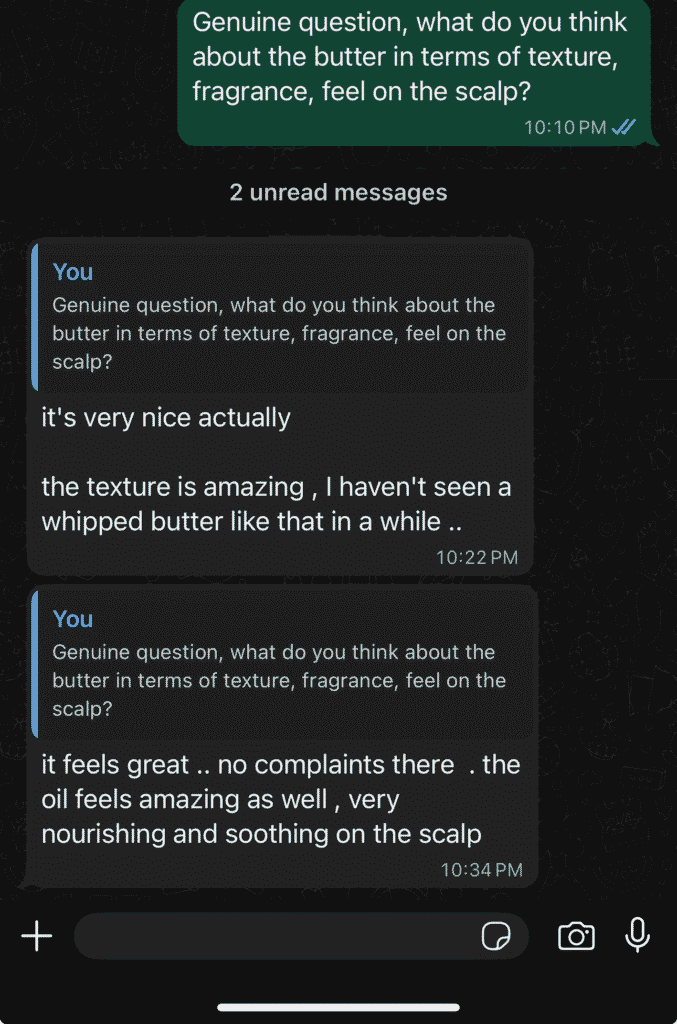The width and height of the screenshot is (677, 1024).
Task: Tap the "2 unread messages" divider
Action: tap(338, 192)
